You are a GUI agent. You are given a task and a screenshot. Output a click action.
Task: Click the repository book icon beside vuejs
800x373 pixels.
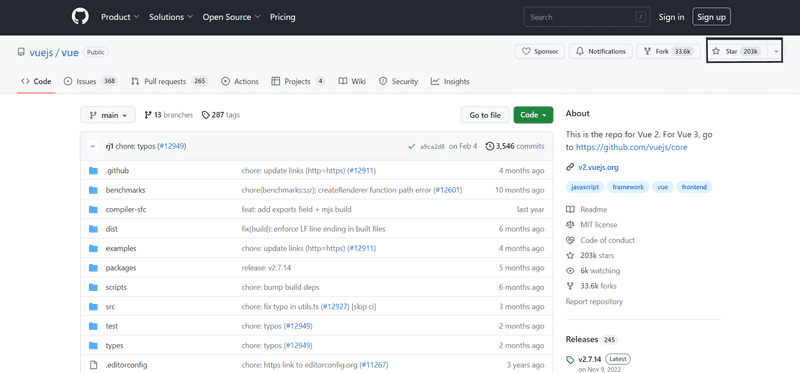coord(21,52)
